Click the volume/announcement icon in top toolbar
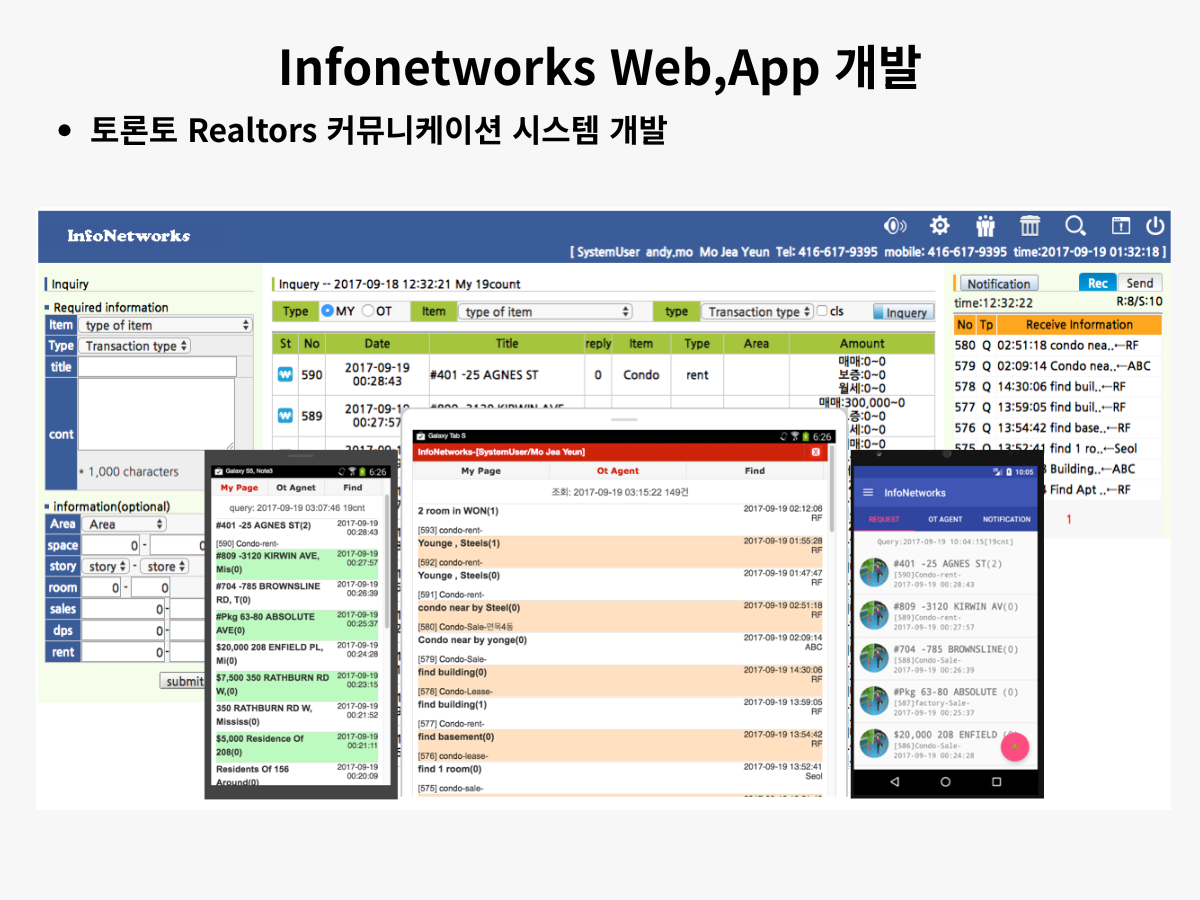This screenshot has width=1200, height=900. pos(895,226)
